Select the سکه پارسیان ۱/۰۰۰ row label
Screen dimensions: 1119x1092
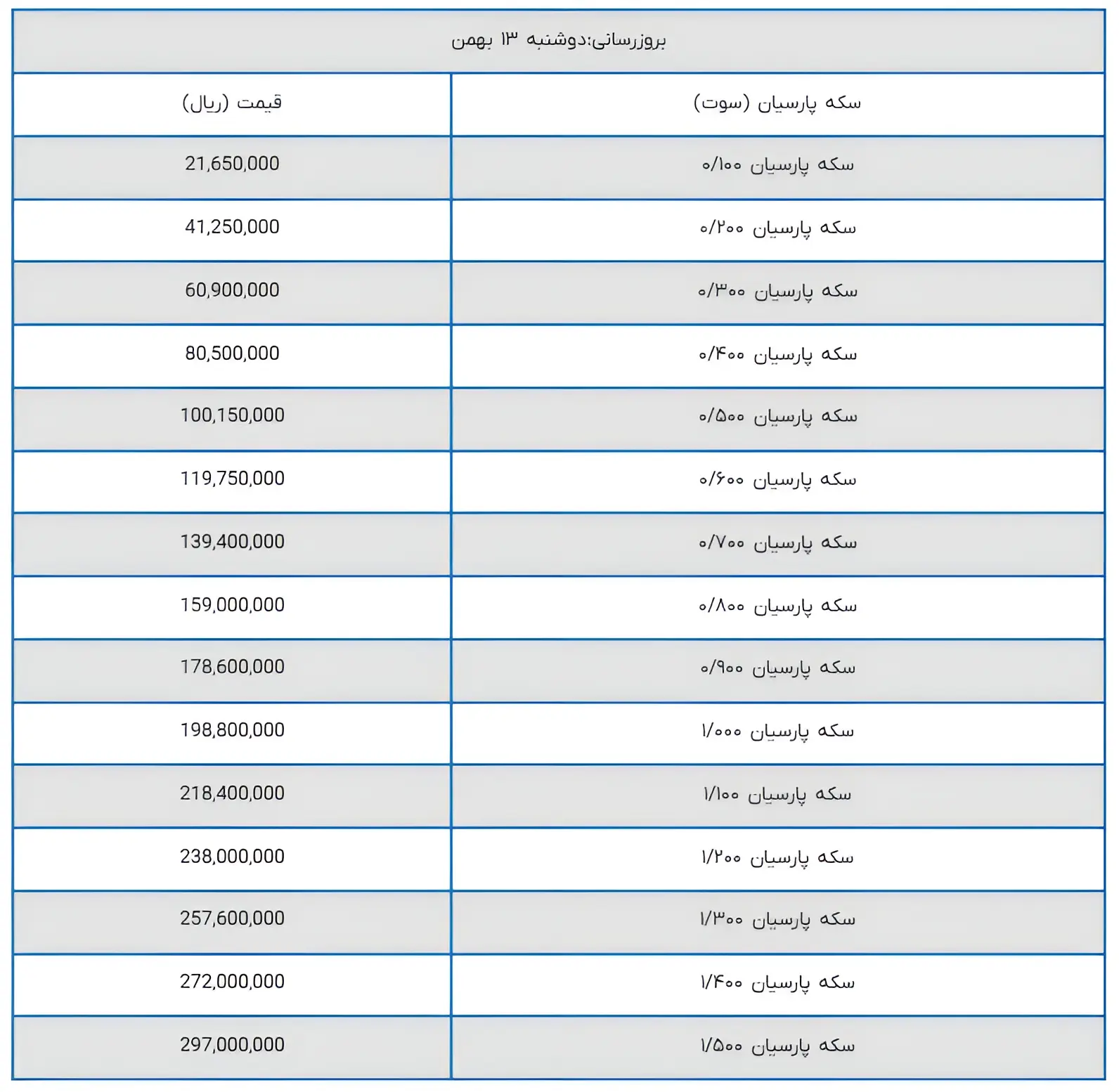[777, 731]
